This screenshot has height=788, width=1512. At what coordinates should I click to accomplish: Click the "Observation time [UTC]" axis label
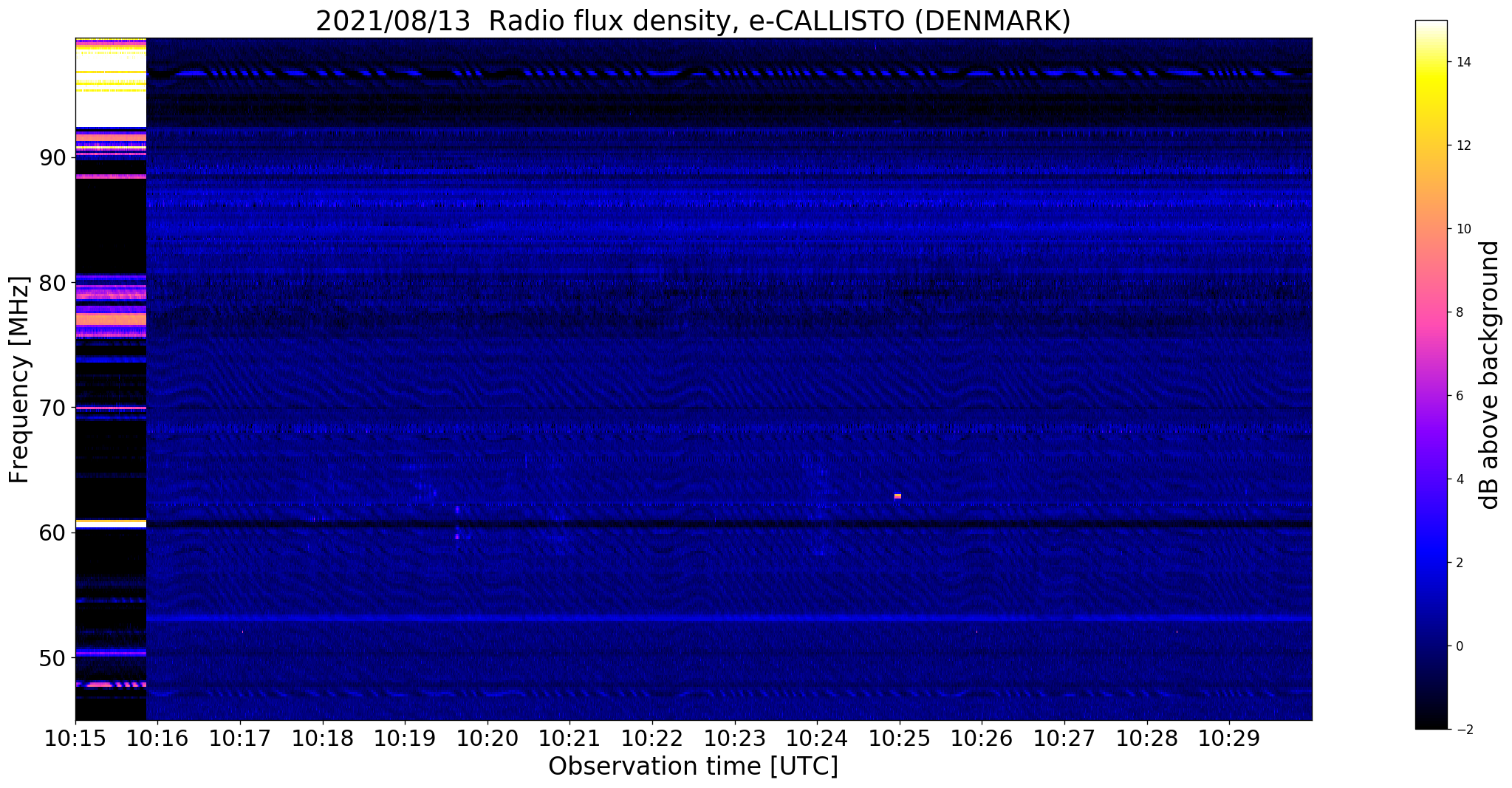coord(693,767)
